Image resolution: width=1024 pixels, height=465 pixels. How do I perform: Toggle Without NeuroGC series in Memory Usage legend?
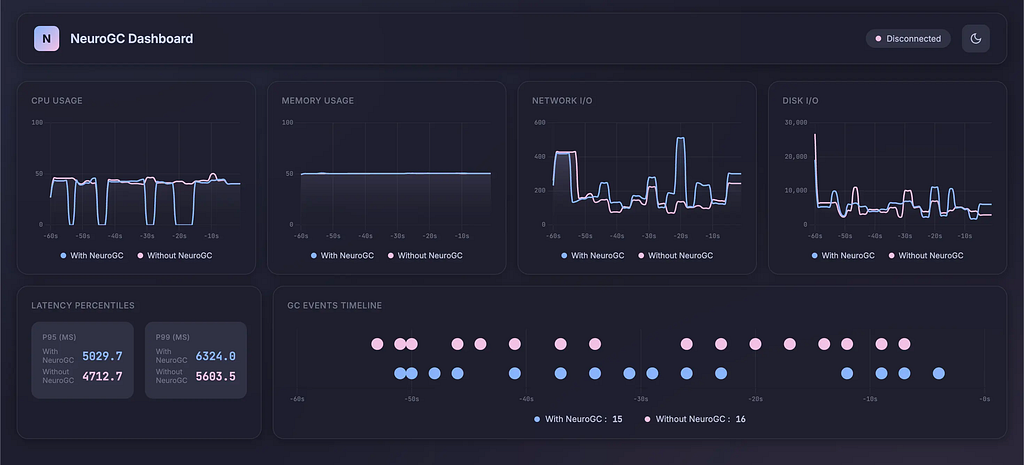(x=424, y=255)
